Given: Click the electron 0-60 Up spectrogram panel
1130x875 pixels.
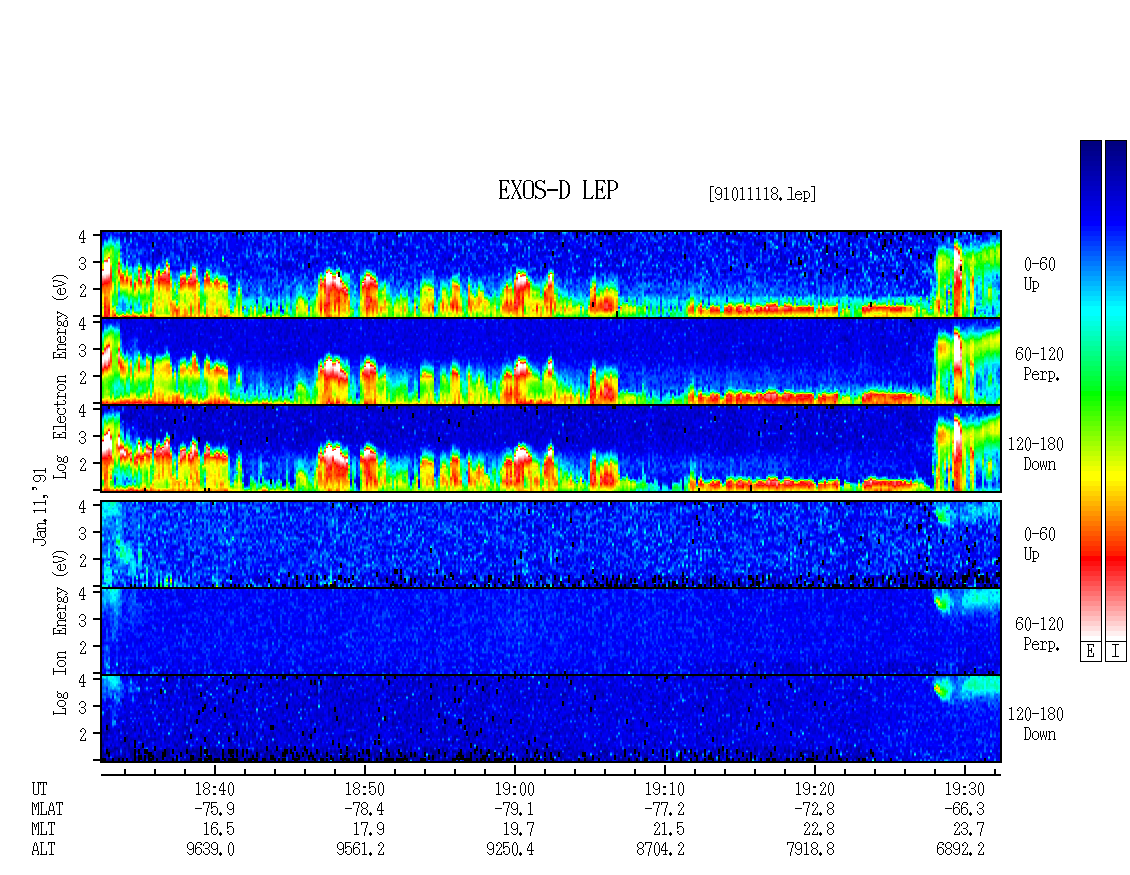Looking at the screenshot, I should point(551,274).
